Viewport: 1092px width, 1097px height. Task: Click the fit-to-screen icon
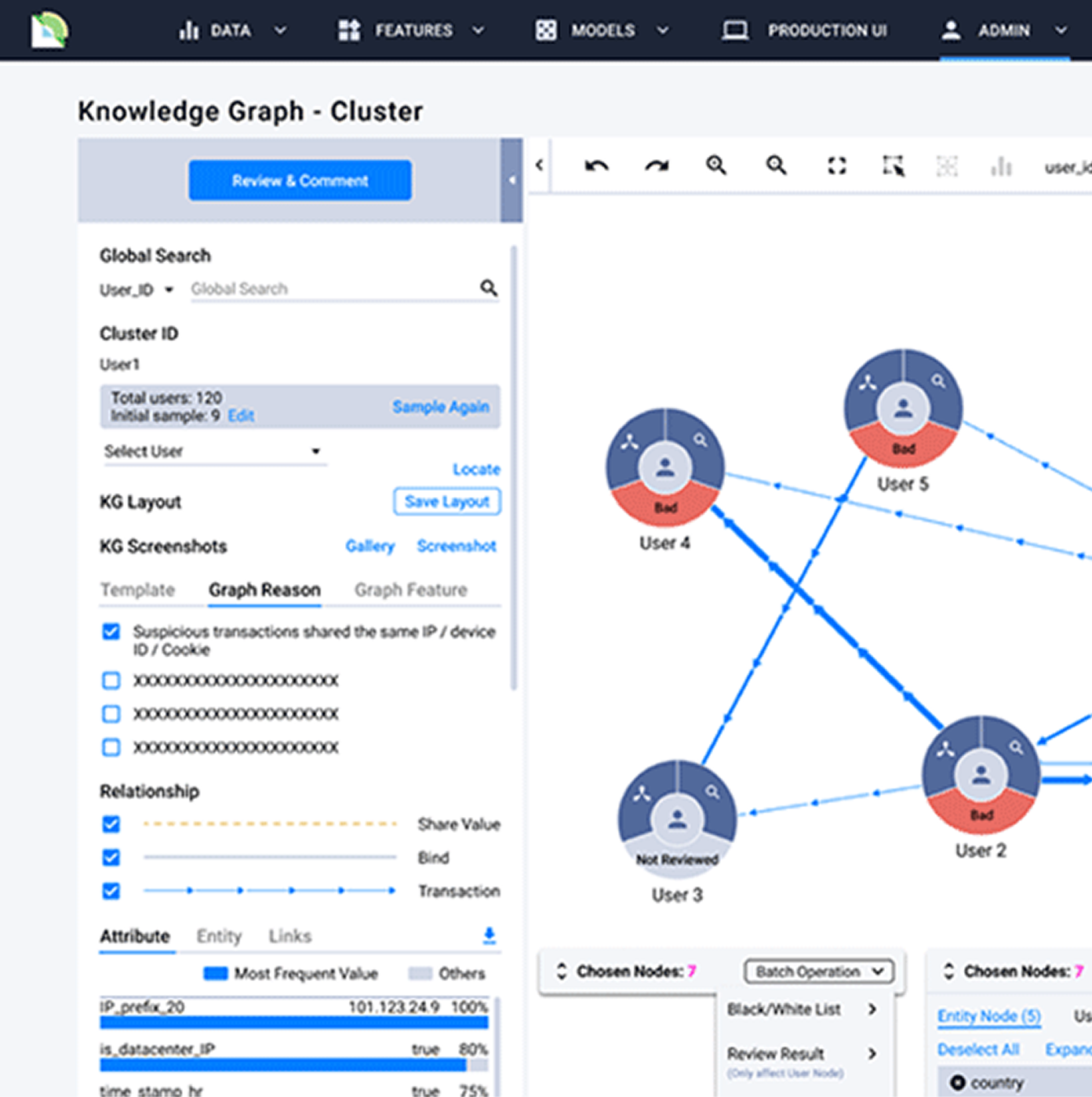pyautogui.click(x=837, y=165)
